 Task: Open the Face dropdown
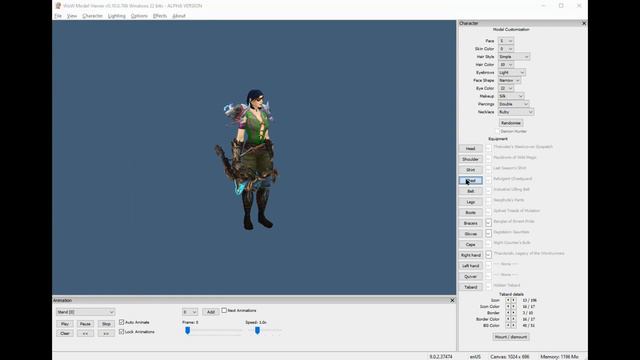click(506, 41)
